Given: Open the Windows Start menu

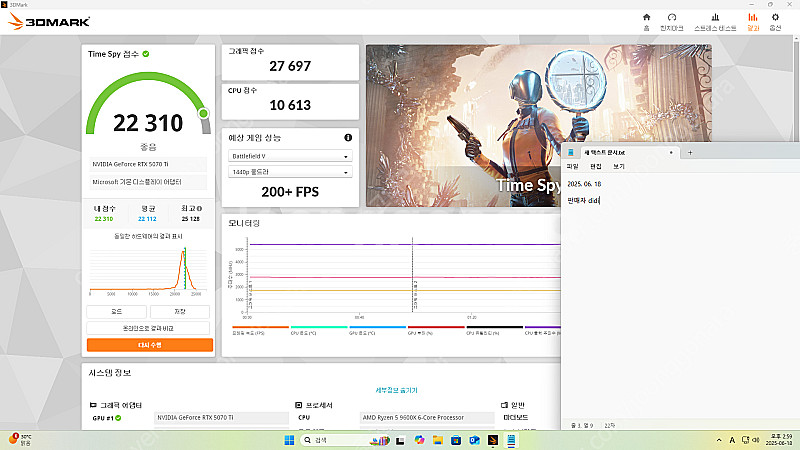Looking at the screenshot, I should [289, 440].
